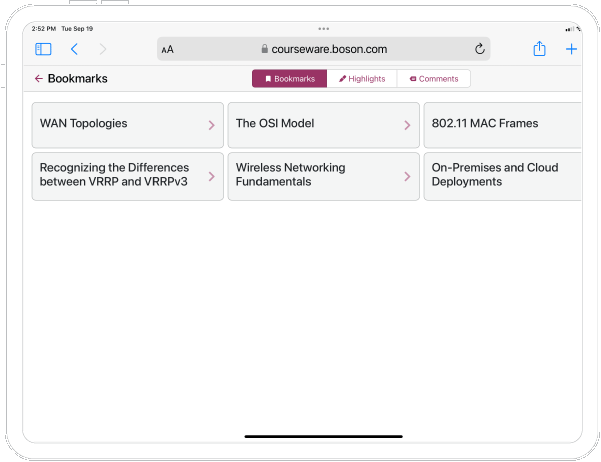601x462 pixels.
Task: Reload the courseware page
Action: [480, 49]
